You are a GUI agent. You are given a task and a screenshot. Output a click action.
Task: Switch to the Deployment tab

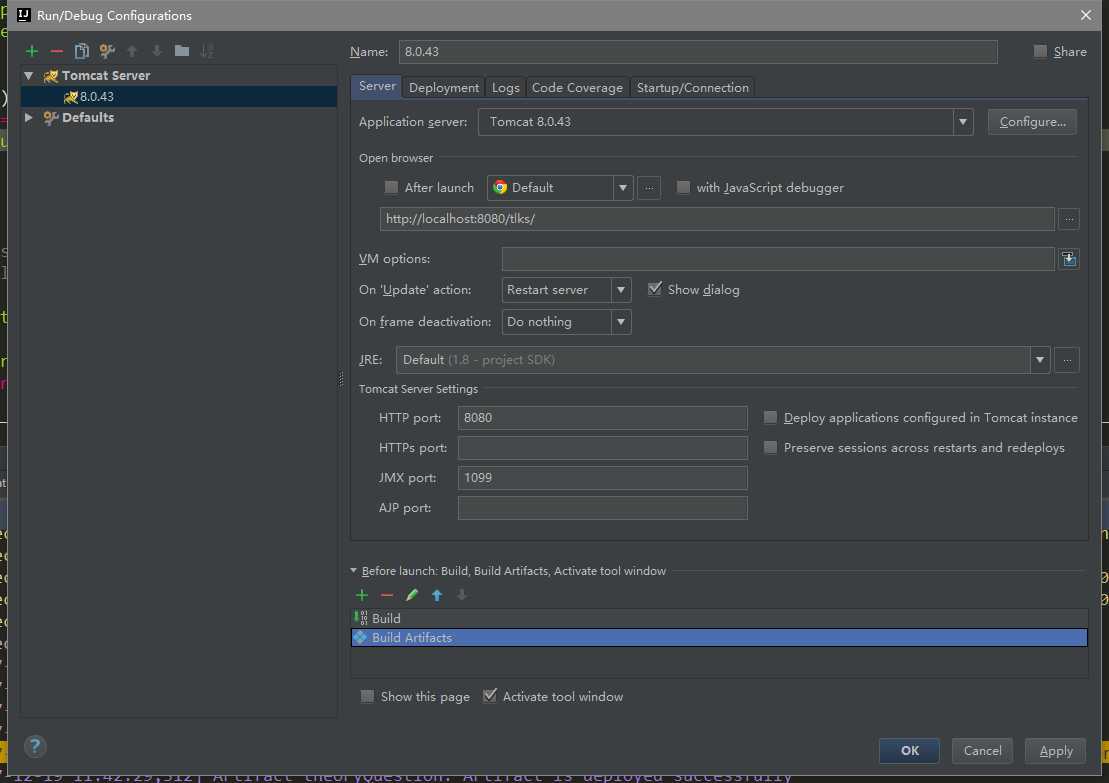pos(443,88)
